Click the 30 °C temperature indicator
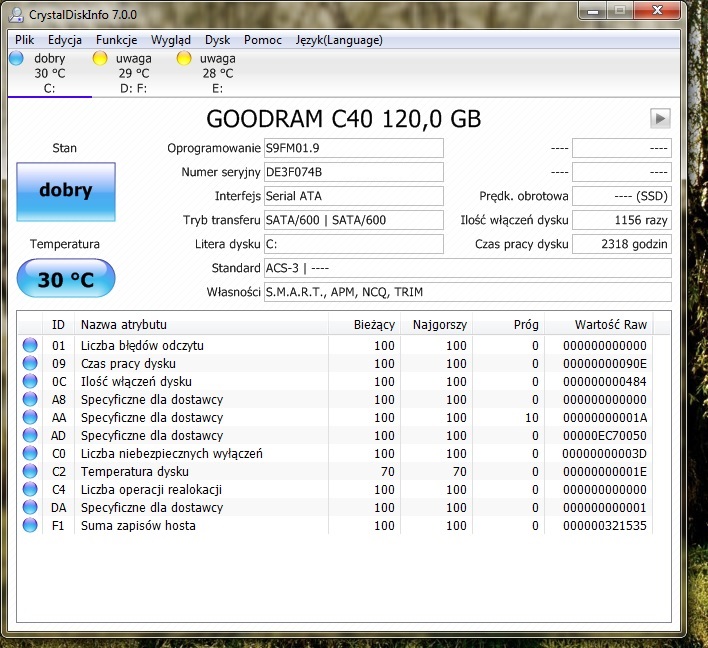The image size is (708, 648). [x=66, y=278]
